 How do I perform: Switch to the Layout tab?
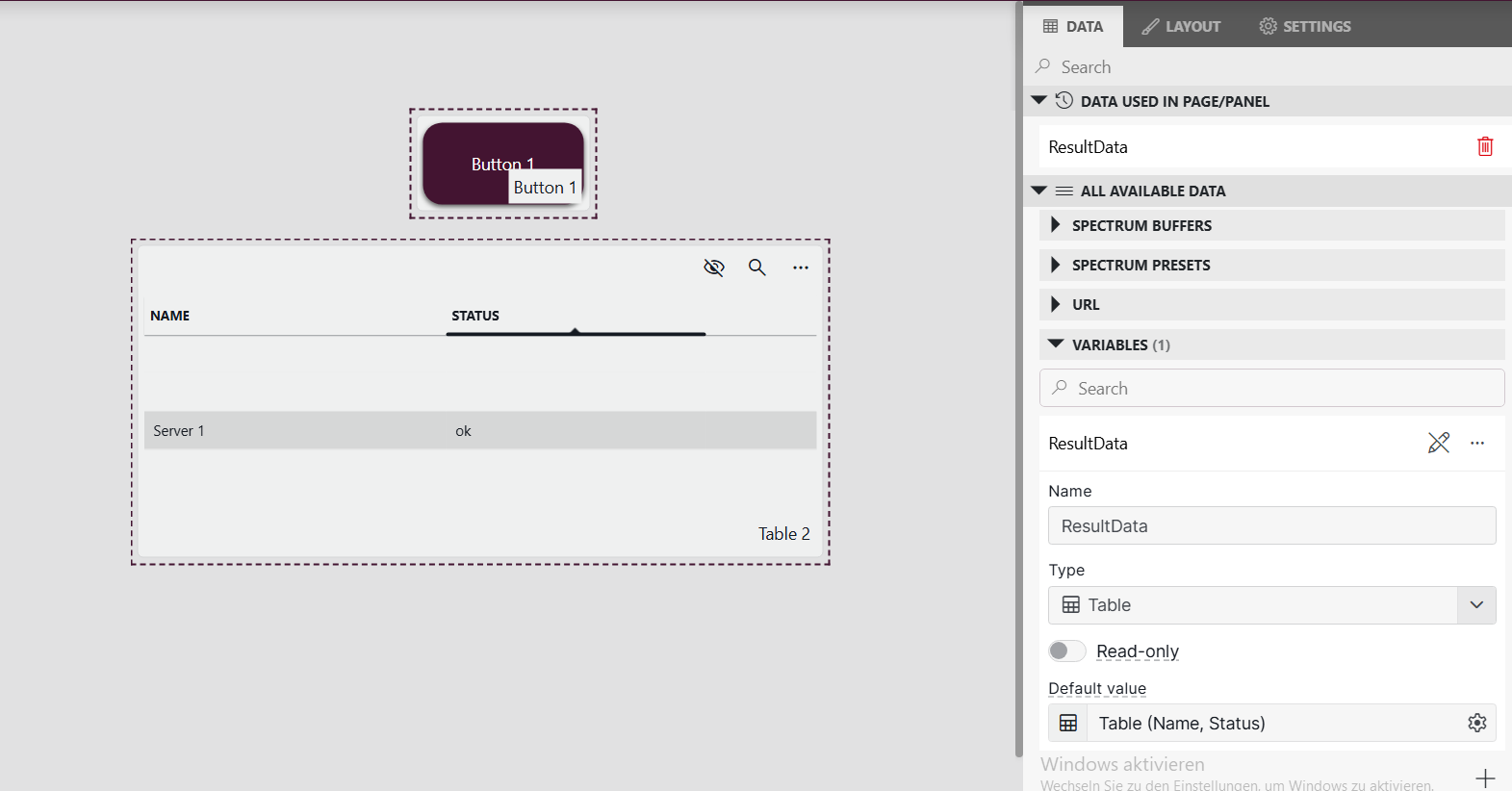(x=1181, y=26)
